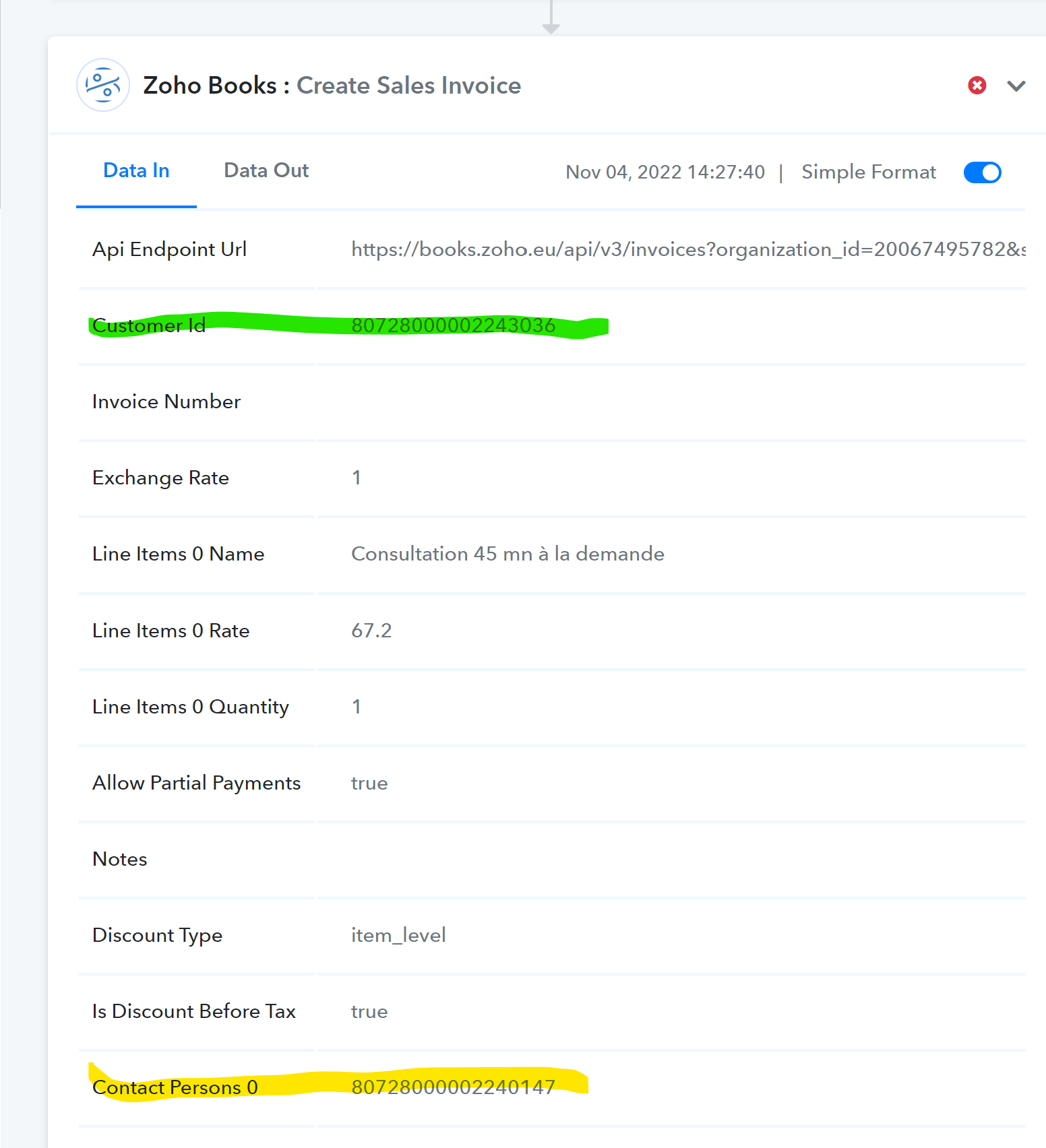Click the Discount Type label
Viewport: 1046px width, 1148px height.
point(157,935)
